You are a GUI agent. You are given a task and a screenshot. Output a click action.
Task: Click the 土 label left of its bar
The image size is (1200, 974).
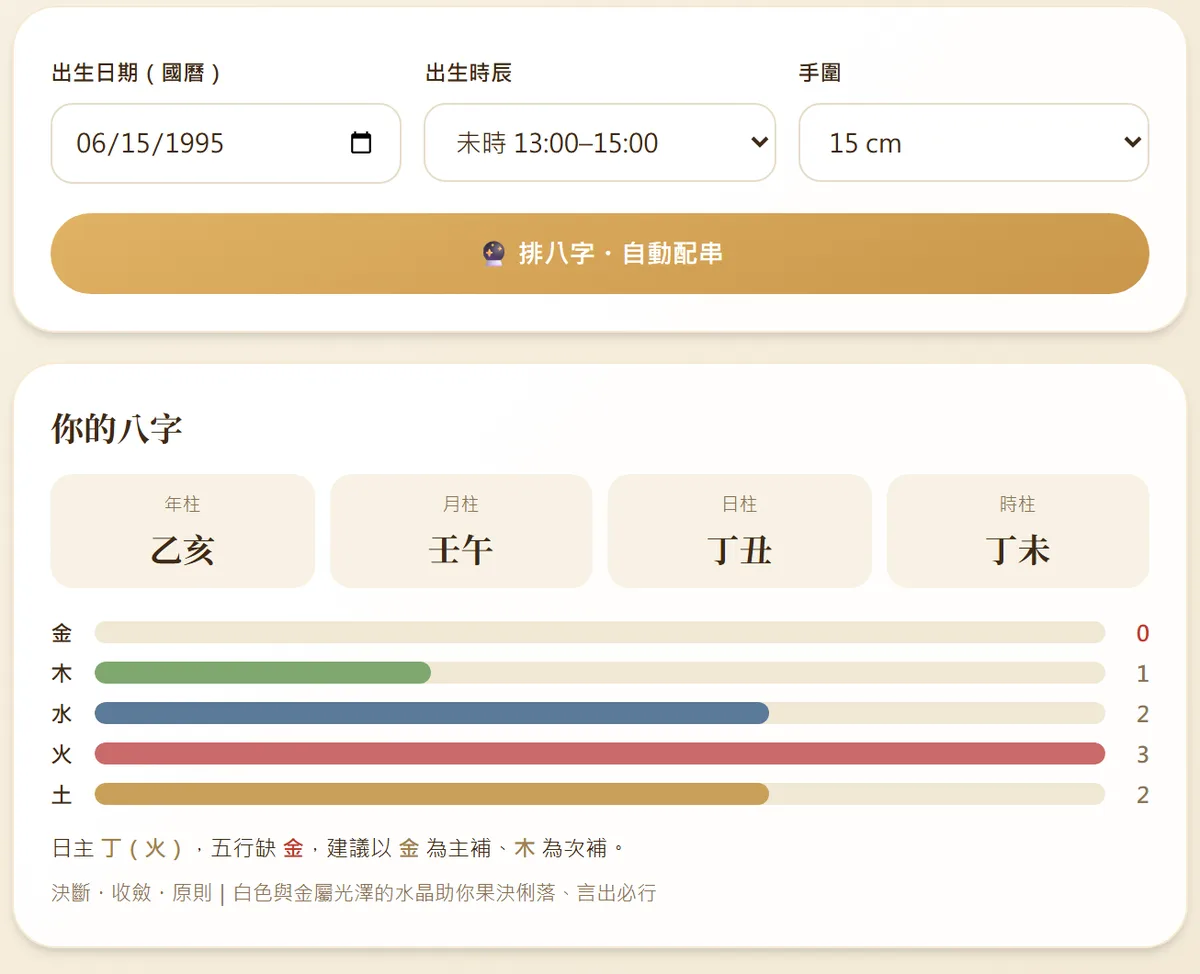point(62,795)
